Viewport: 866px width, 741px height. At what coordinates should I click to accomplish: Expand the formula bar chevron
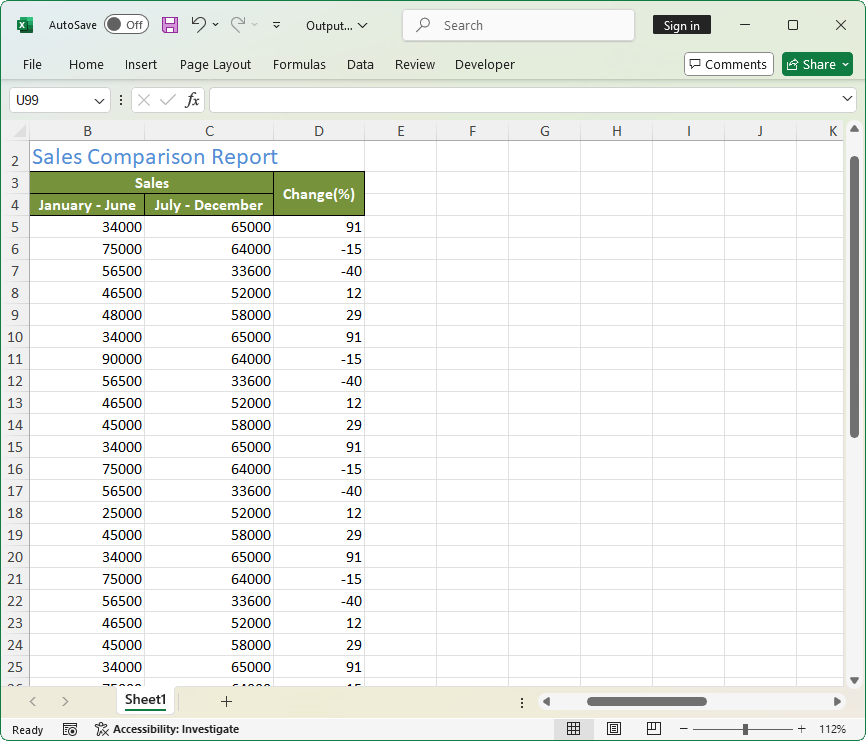tap(847, 99)
